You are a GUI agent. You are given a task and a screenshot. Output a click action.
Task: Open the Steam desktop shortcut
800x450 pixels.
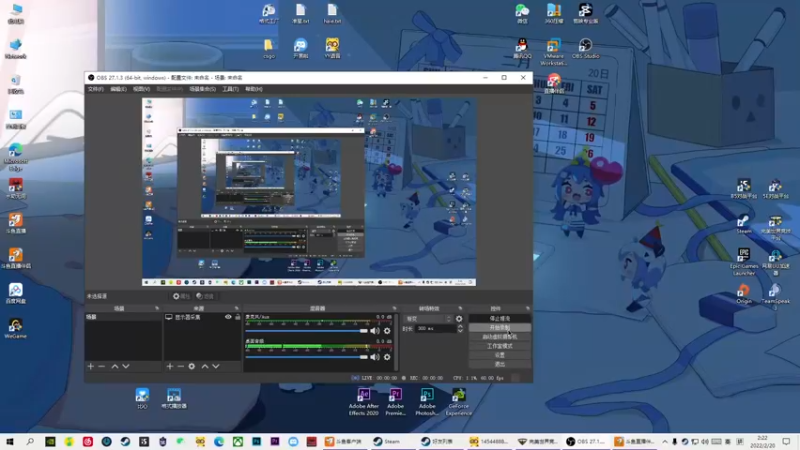(743, 224)
